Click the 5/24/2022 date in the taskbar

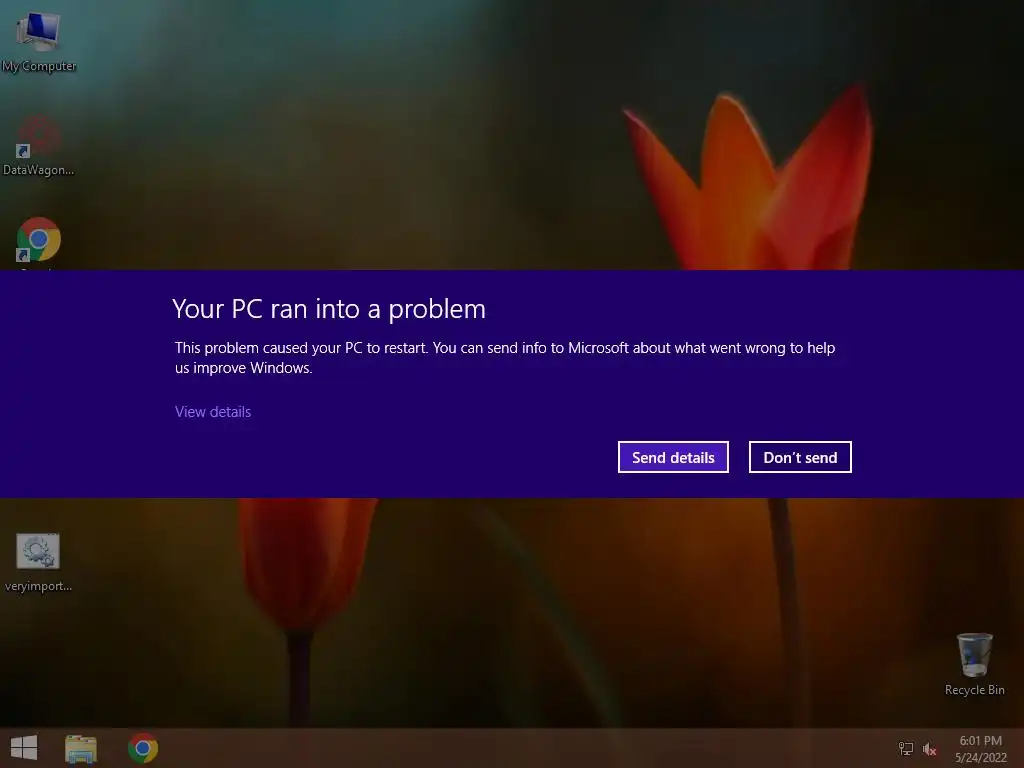(980, 758)
